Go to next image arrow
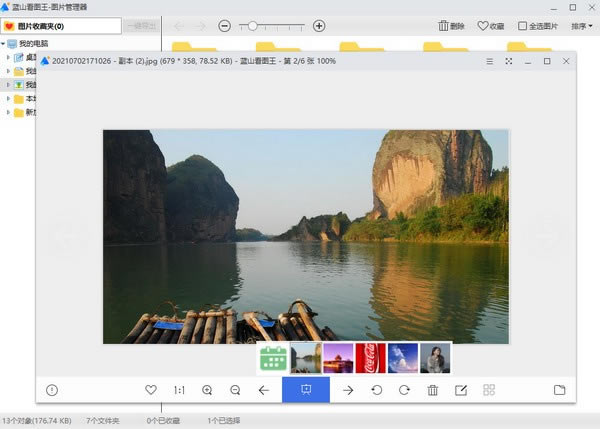Image resolution: width=600 pixels, height=429 pixels. tap(348, 390)
